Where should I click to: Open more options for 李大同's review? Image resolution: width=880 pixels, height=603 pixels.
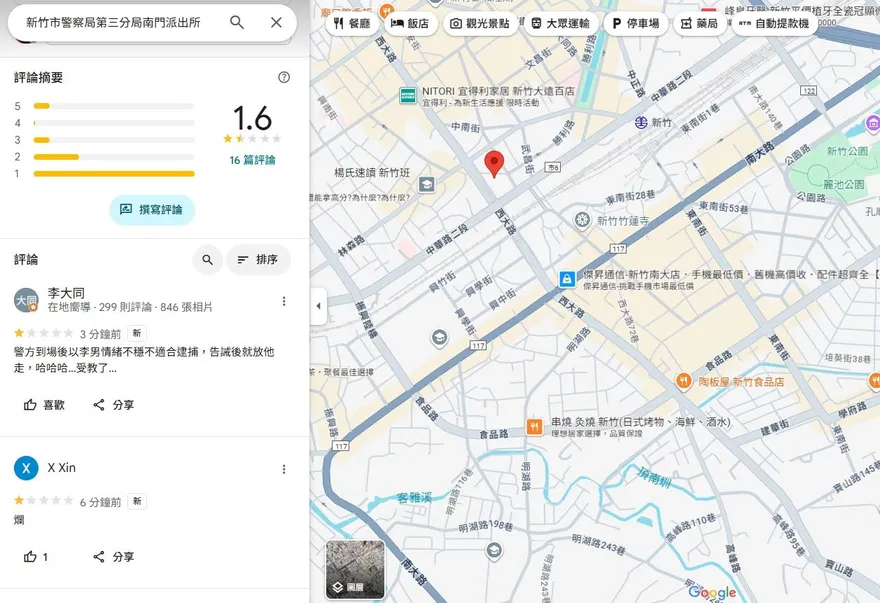tap(284, 301)
